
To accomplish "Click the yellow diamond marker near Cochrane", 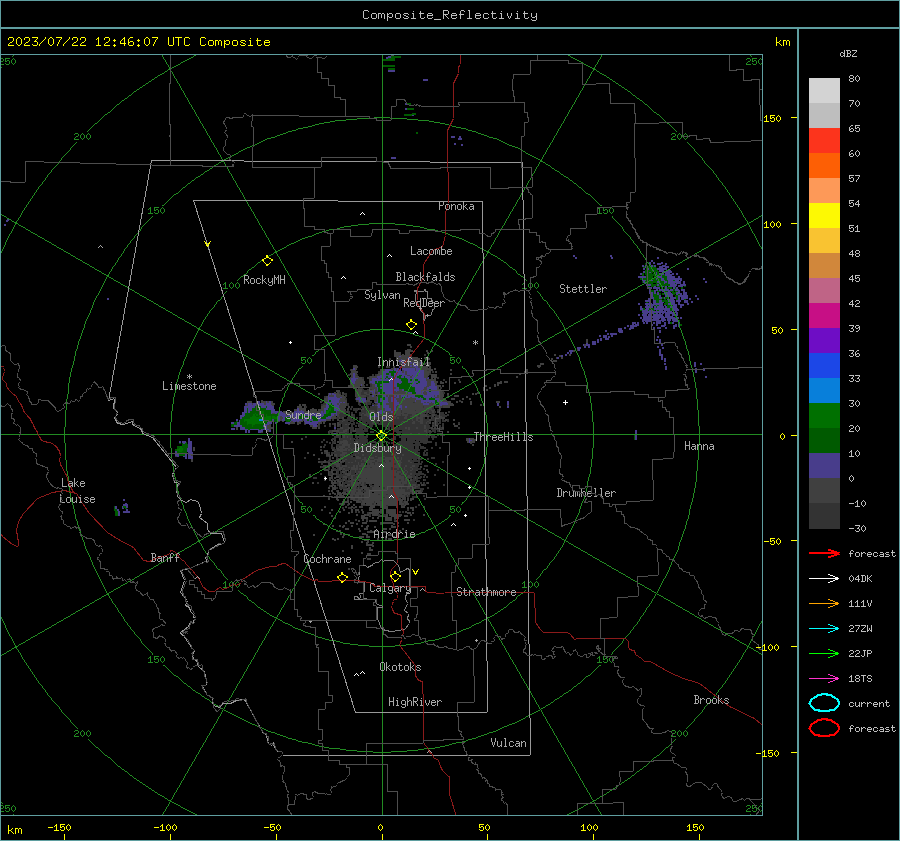I will coord(342,577).
